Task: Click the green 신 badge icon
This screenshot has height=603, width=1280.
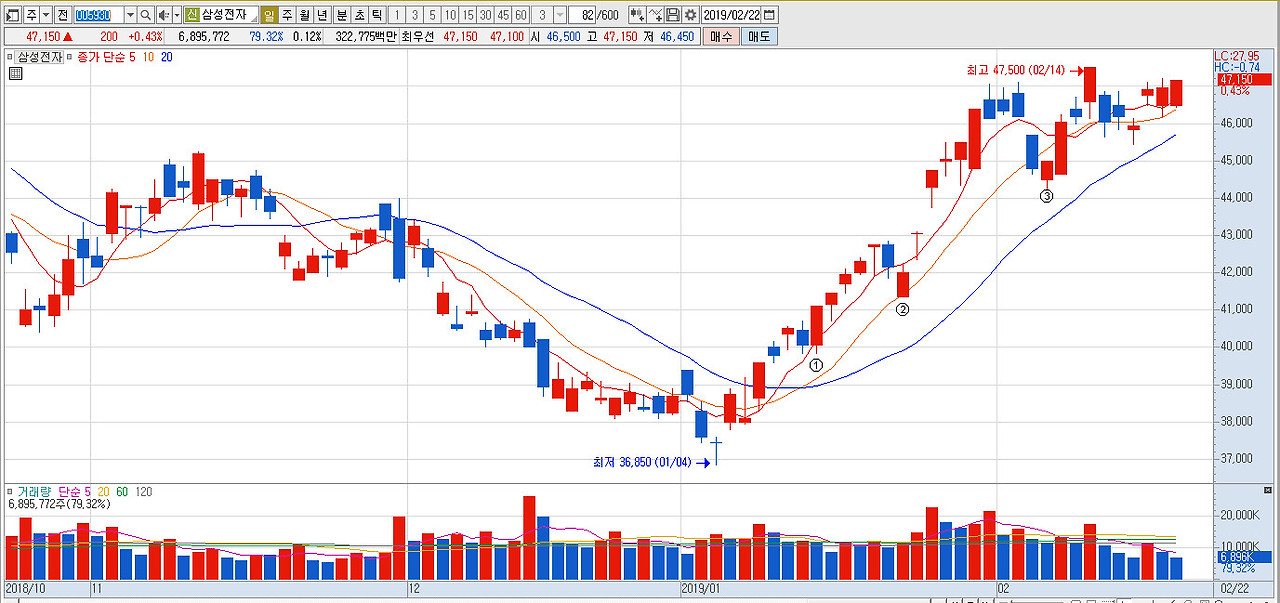Action: (192, 15)
